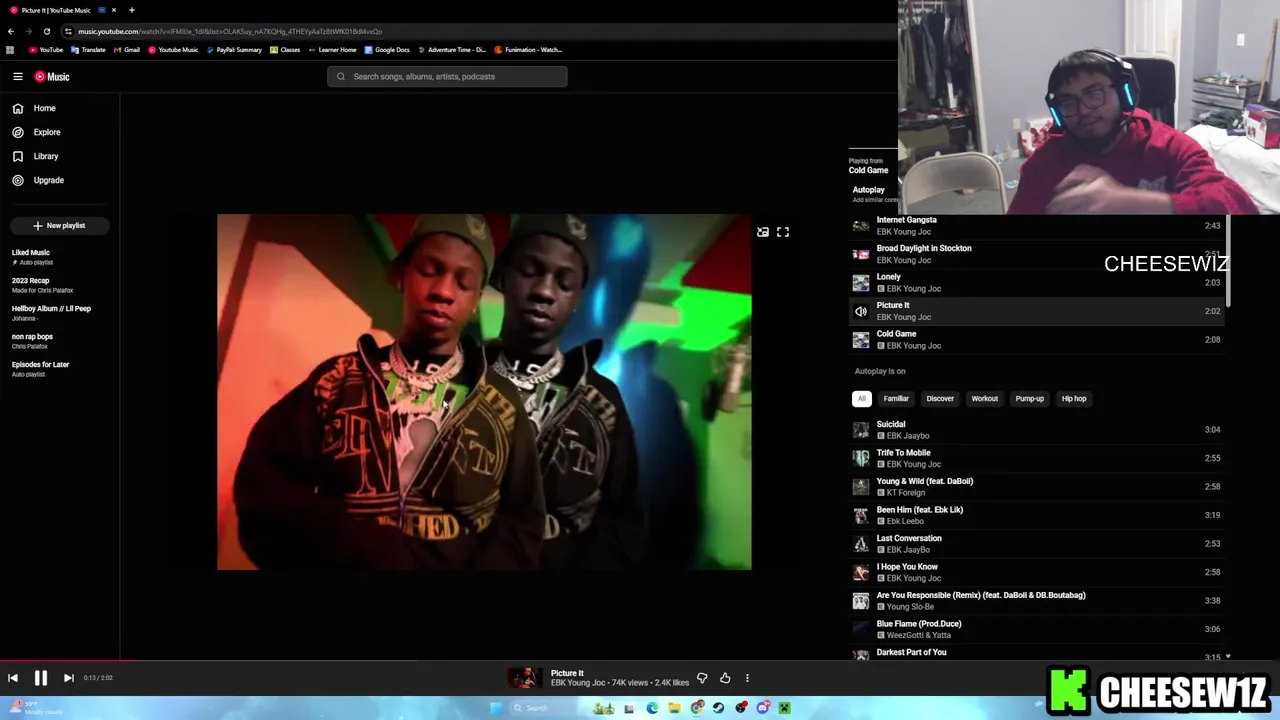Open Translate bookmark
This screenshot has height=720, width=1280.
point(89,50)
